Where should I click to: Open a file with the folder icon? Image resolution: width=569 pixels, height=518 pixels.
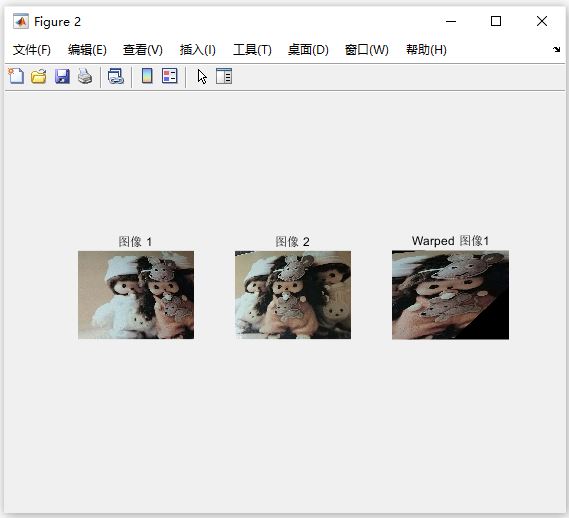pyautogui.click(x=39, y=76)
